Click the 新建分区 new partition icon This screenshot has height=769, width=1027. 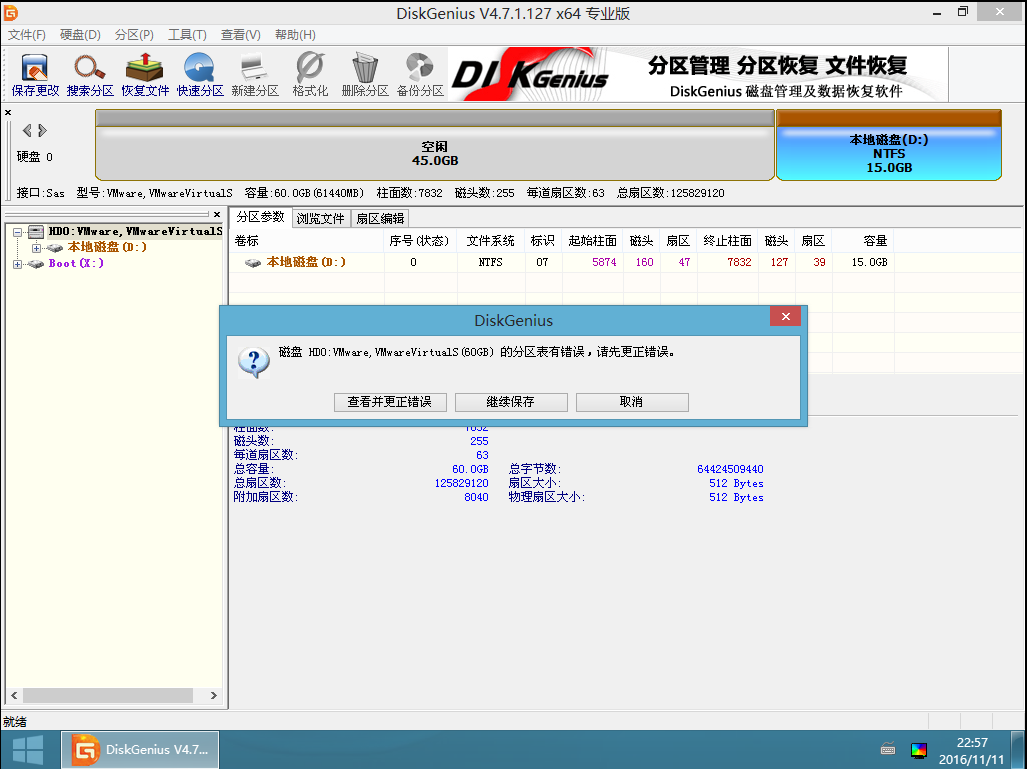(255, 75)
